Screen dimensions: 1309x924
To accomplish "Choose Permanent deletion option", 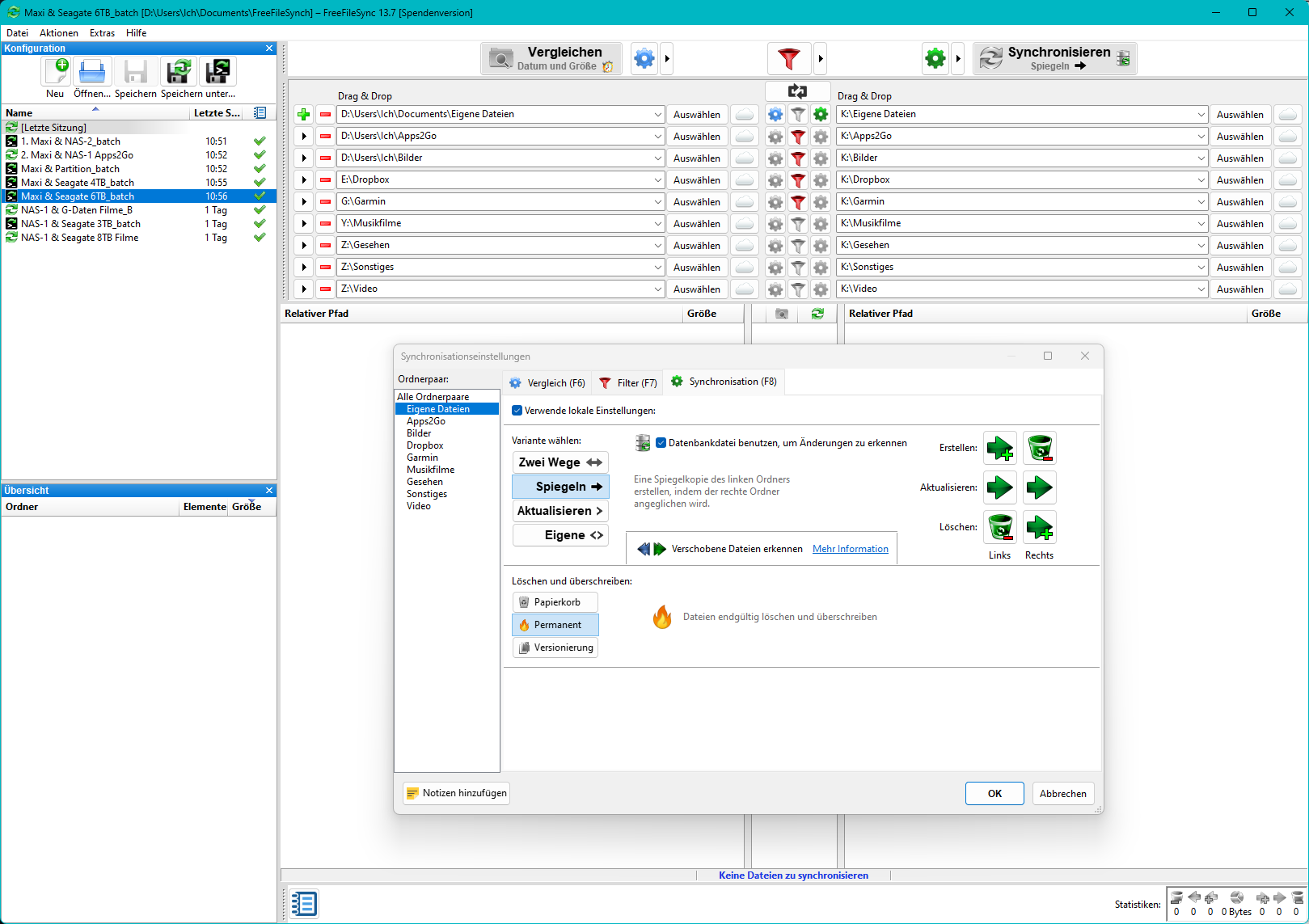I will [555, 625].
